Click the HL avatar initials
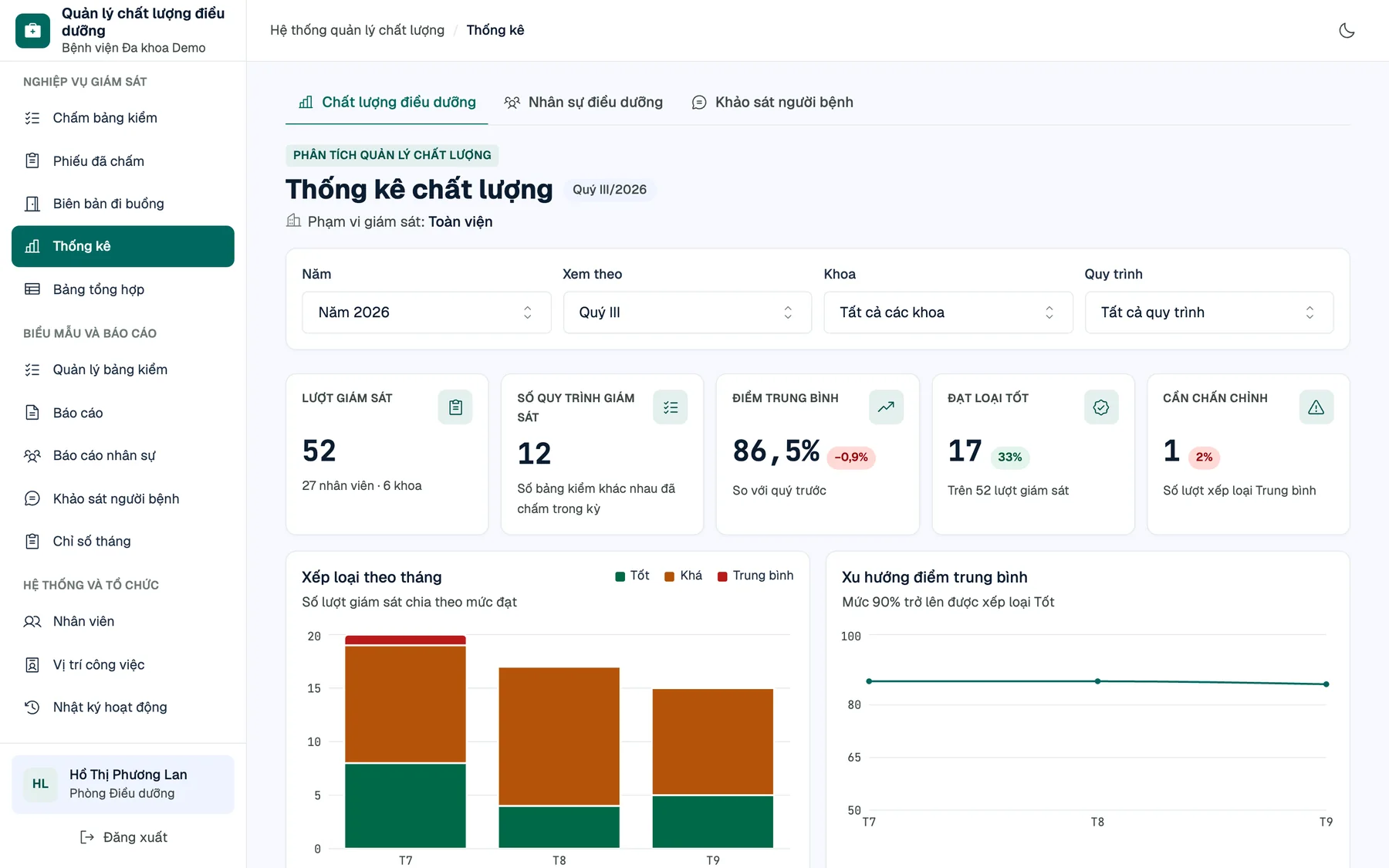 click(x=40, y=784)
